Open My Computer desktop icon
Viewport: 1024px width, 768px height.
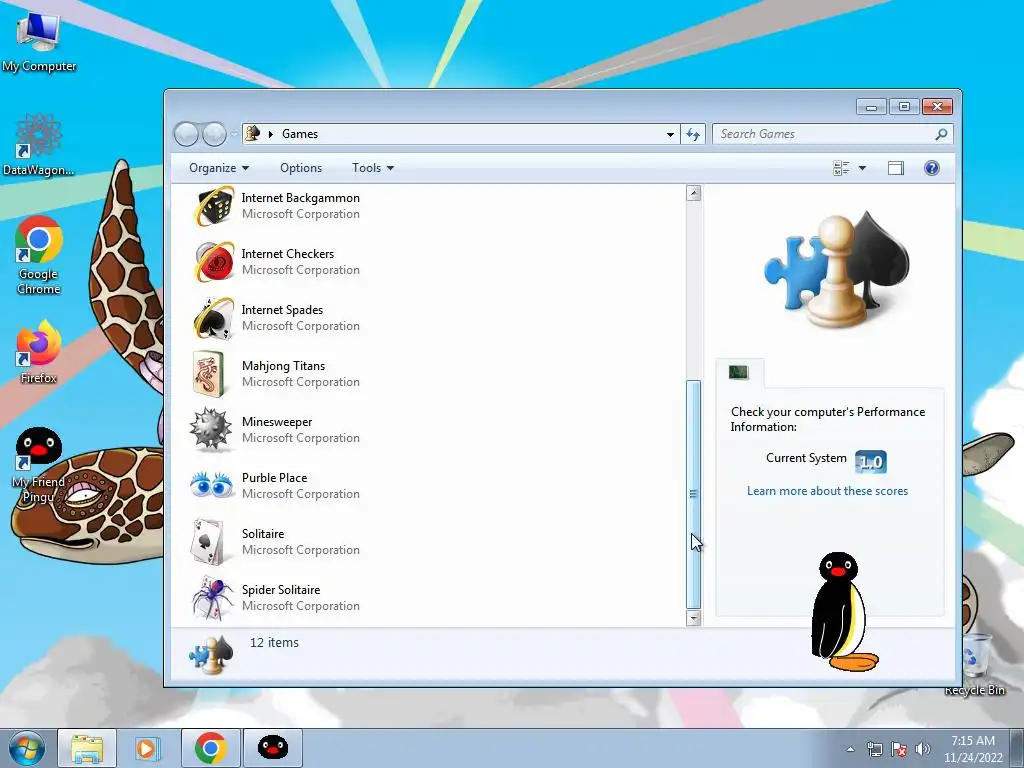(39, 41)
